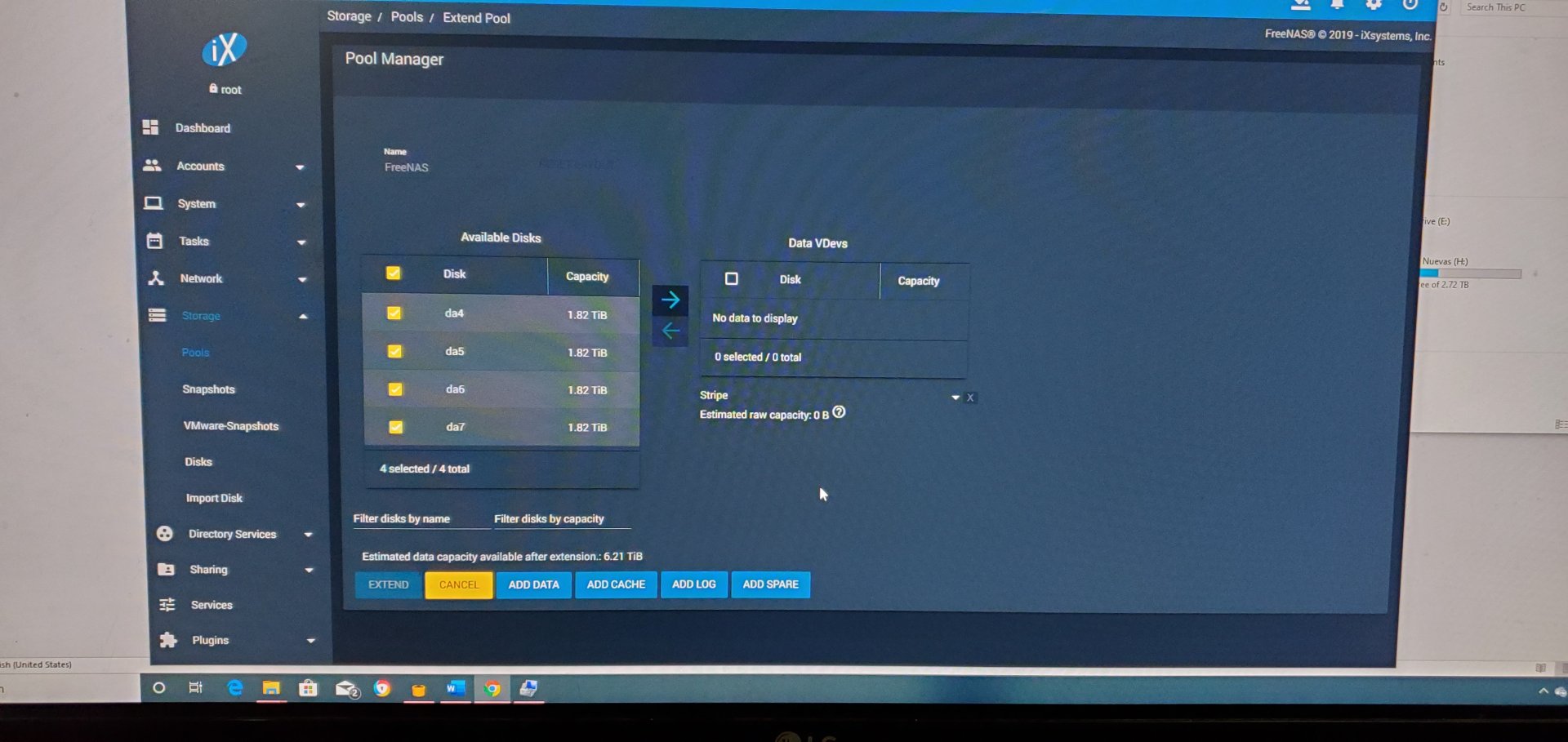Click the Accounts people icon
Image resolution: width=1568 pixels, height=742 pixels.
pos(152,165)
